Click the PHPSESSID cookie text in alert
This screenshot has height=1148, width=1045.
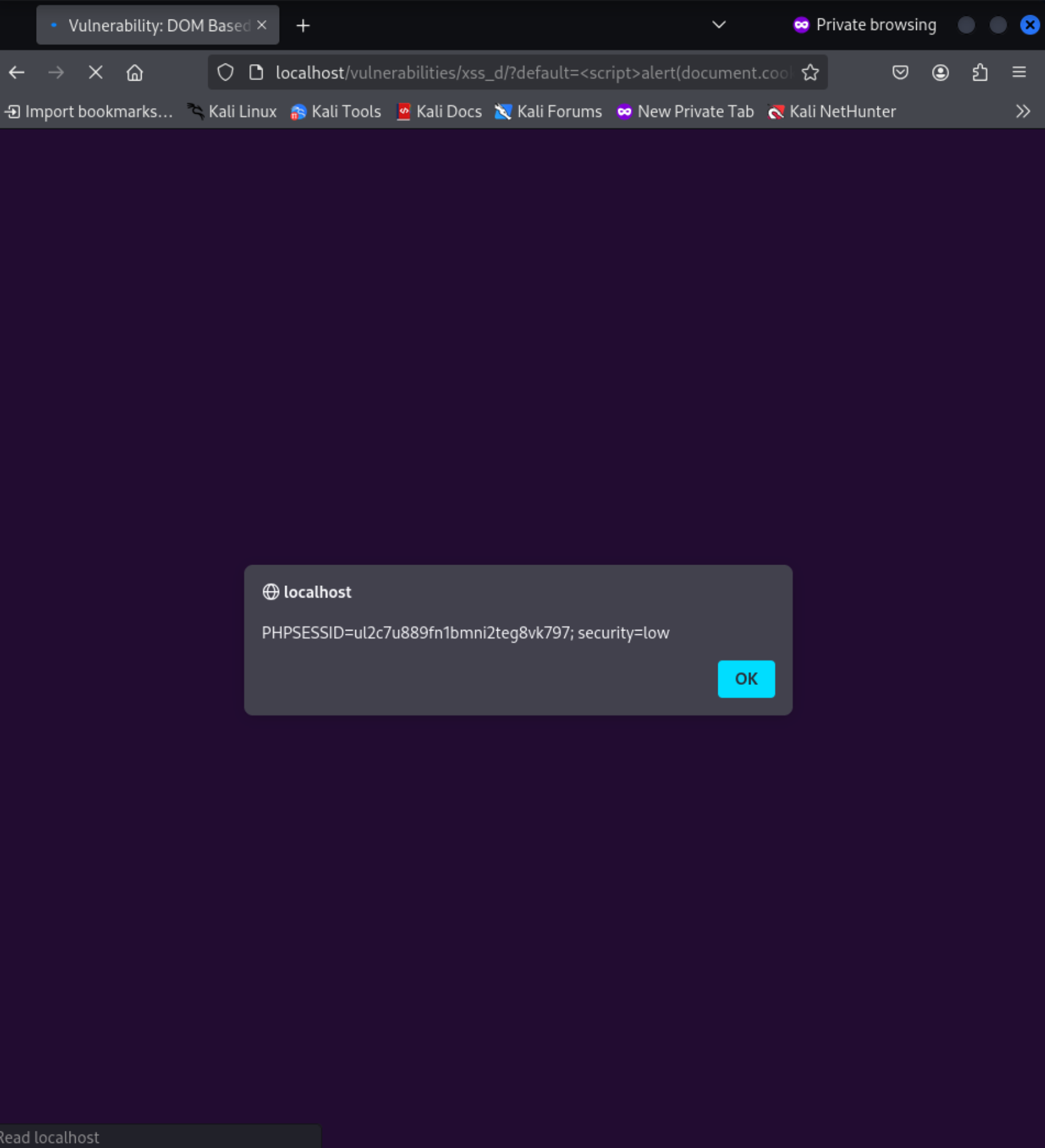[465, 632]
